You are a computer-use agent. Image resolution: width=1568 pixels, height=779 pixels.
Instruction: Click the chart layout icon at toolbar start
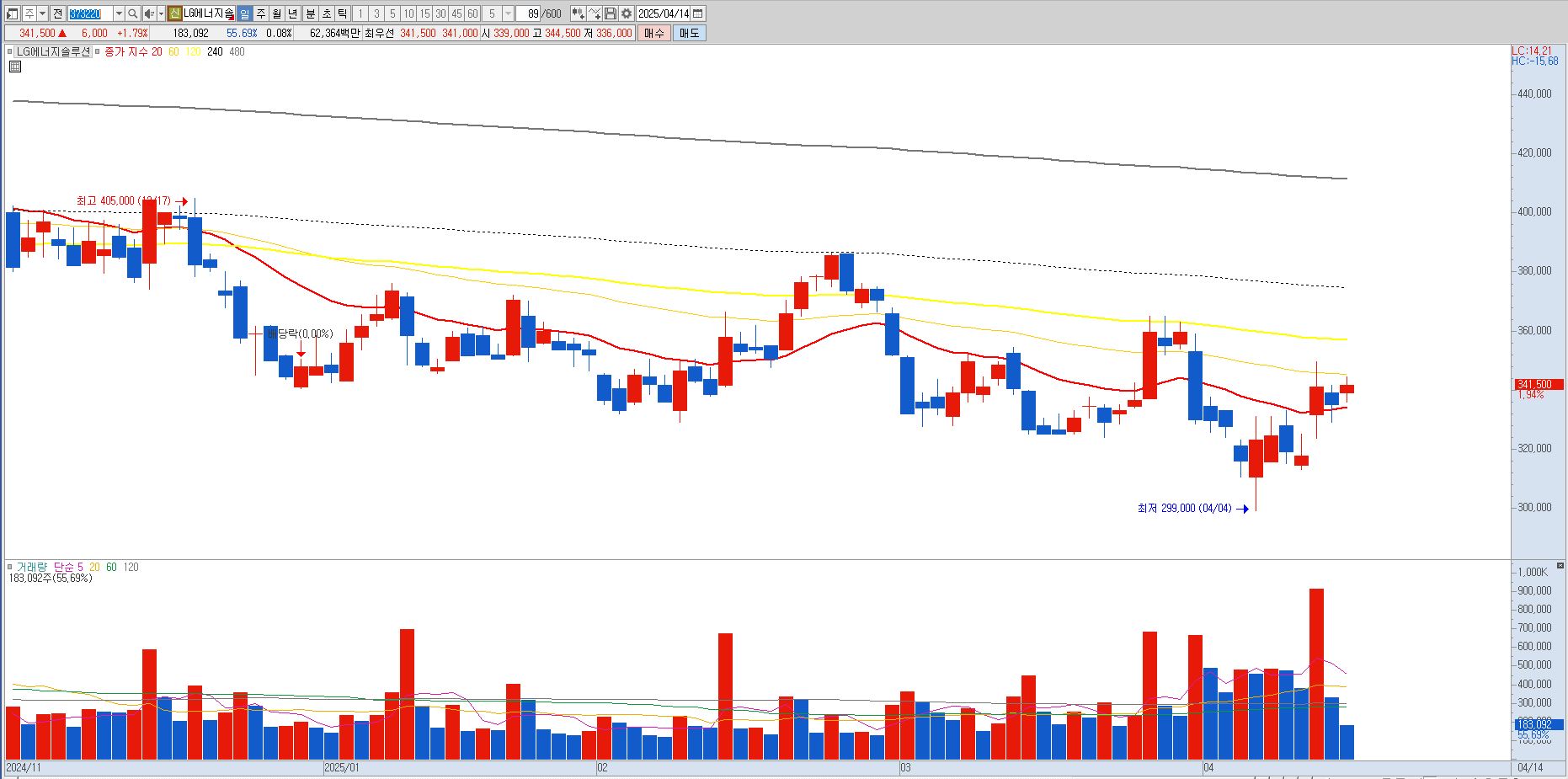click(x=12, y=13)
